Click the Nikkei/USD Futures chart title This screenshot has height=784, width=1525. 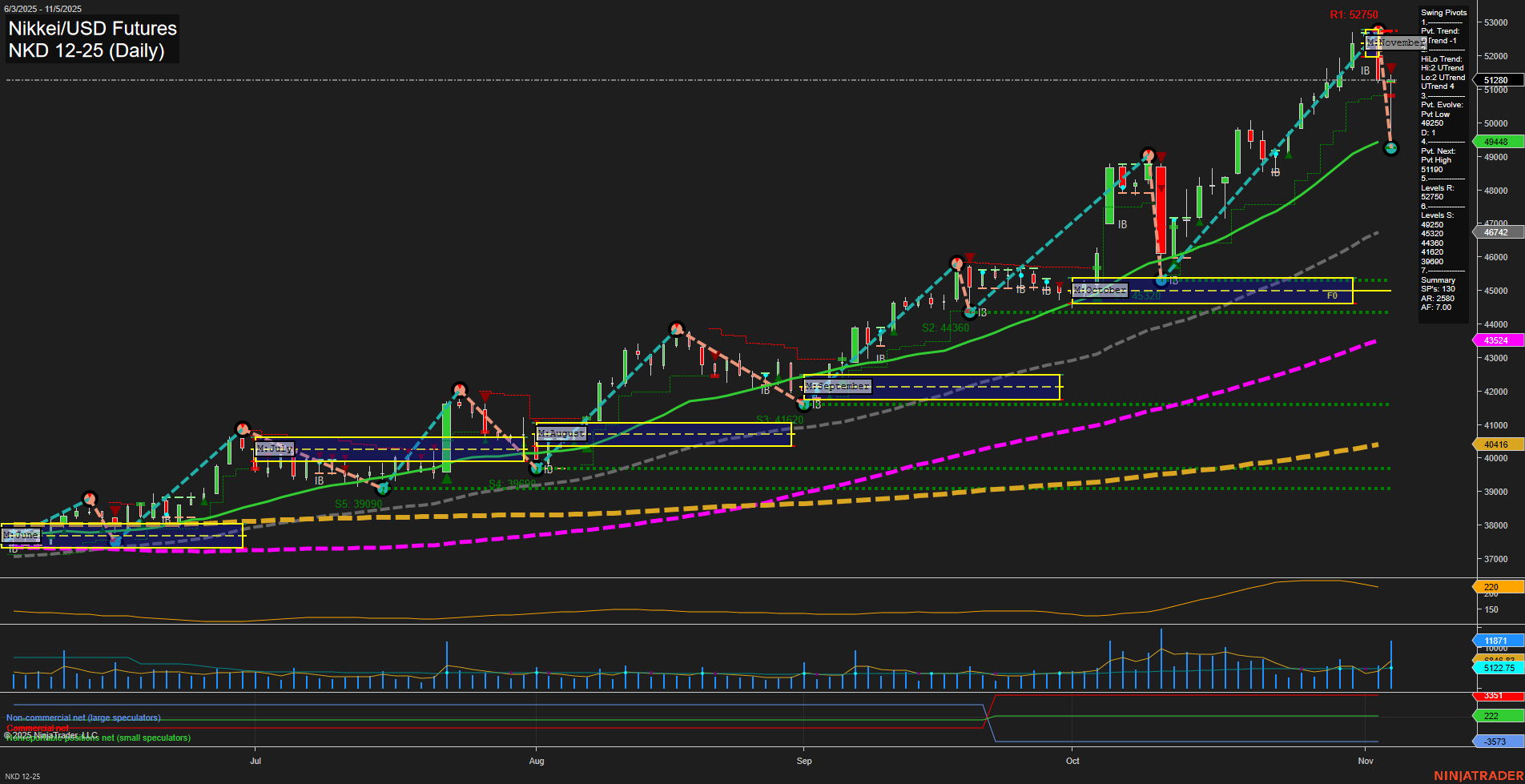click(91, 29)
